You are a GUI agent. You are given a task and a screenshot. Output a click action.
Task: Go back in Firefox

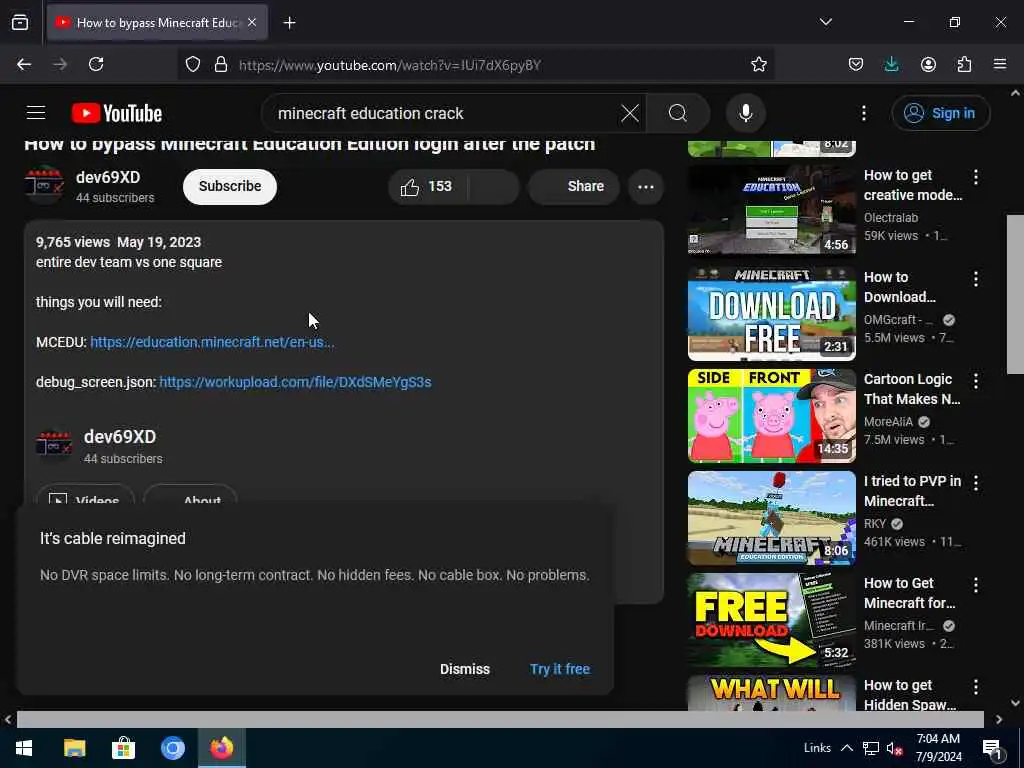coord(24,64)
